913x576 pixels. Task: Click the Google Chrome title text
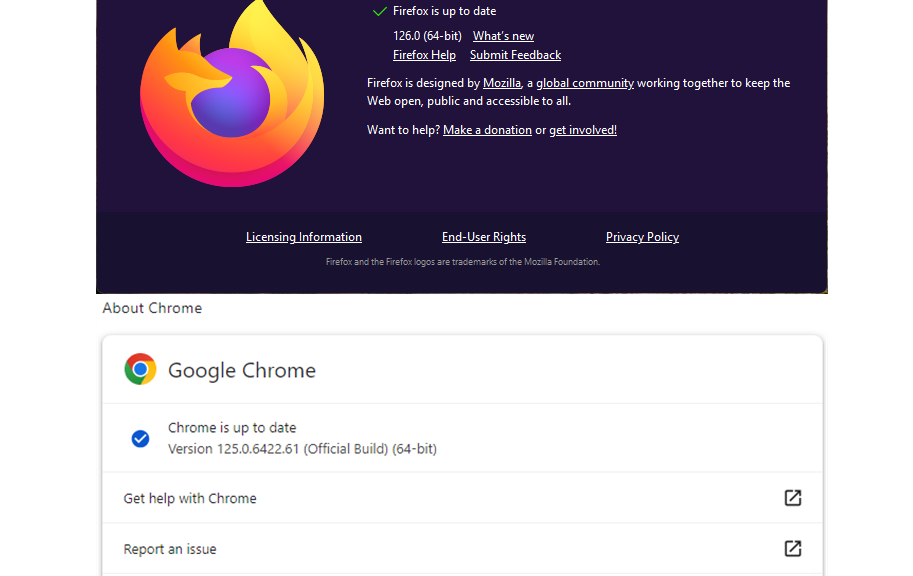click(242, 370)
